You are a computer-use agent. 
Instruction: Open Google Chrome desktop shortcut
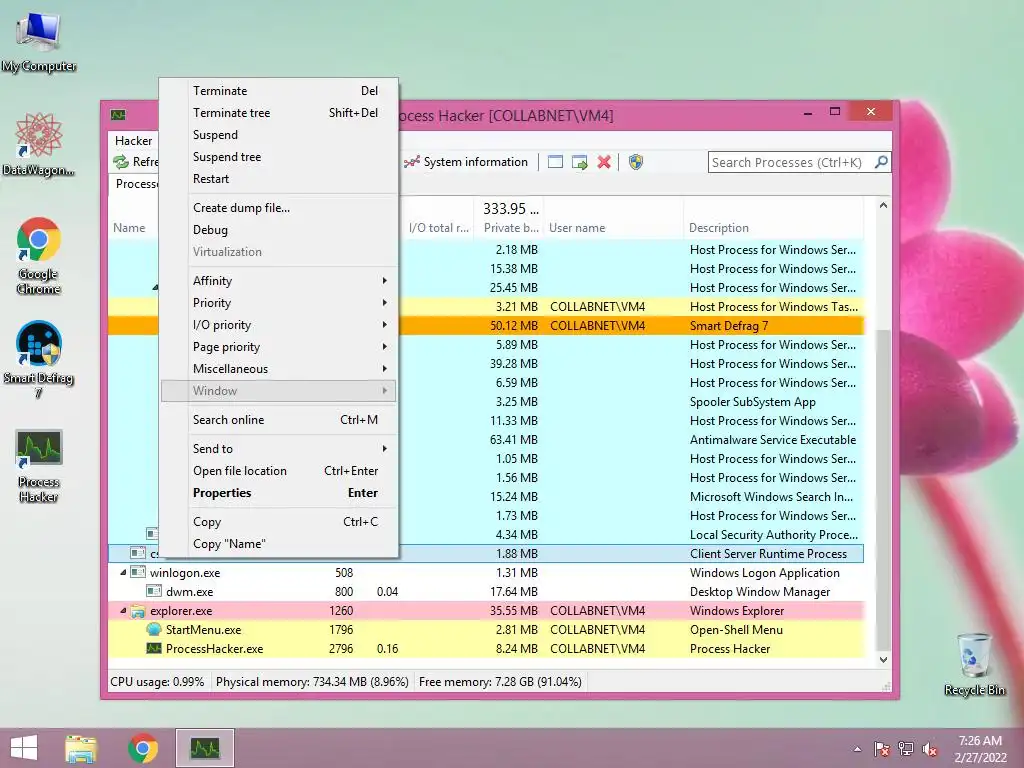[x=39, y=255]
